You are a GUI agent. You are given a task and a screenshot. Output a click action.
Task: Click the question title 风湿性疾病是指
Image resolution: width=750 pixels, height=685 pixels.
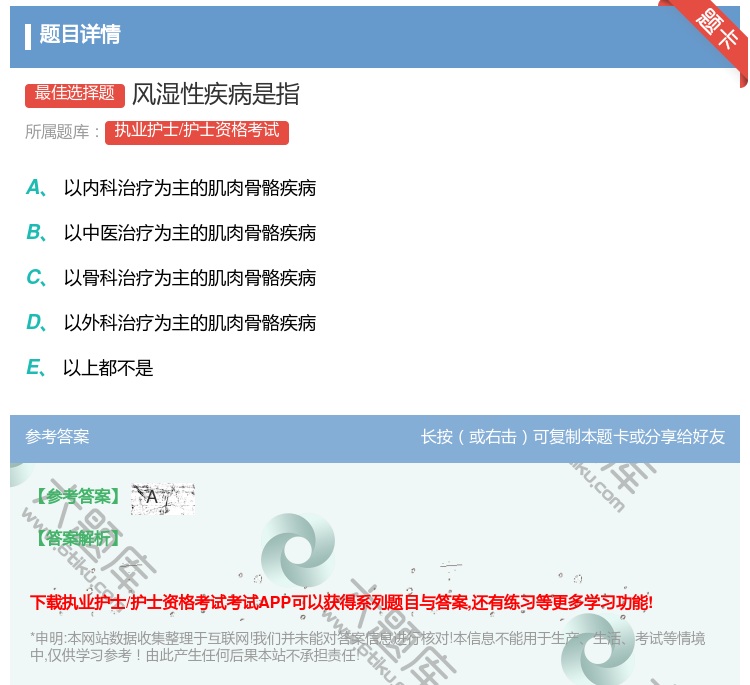pos(216,94)
